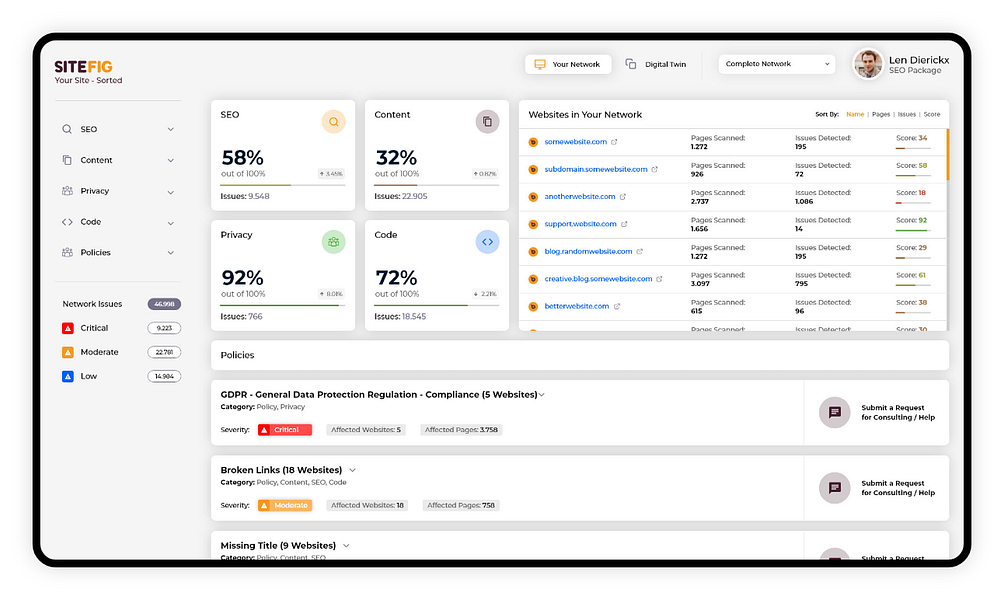Click 'Affected Pages: 758' tag
This screenshot has width=1004, height=600.
461,505
